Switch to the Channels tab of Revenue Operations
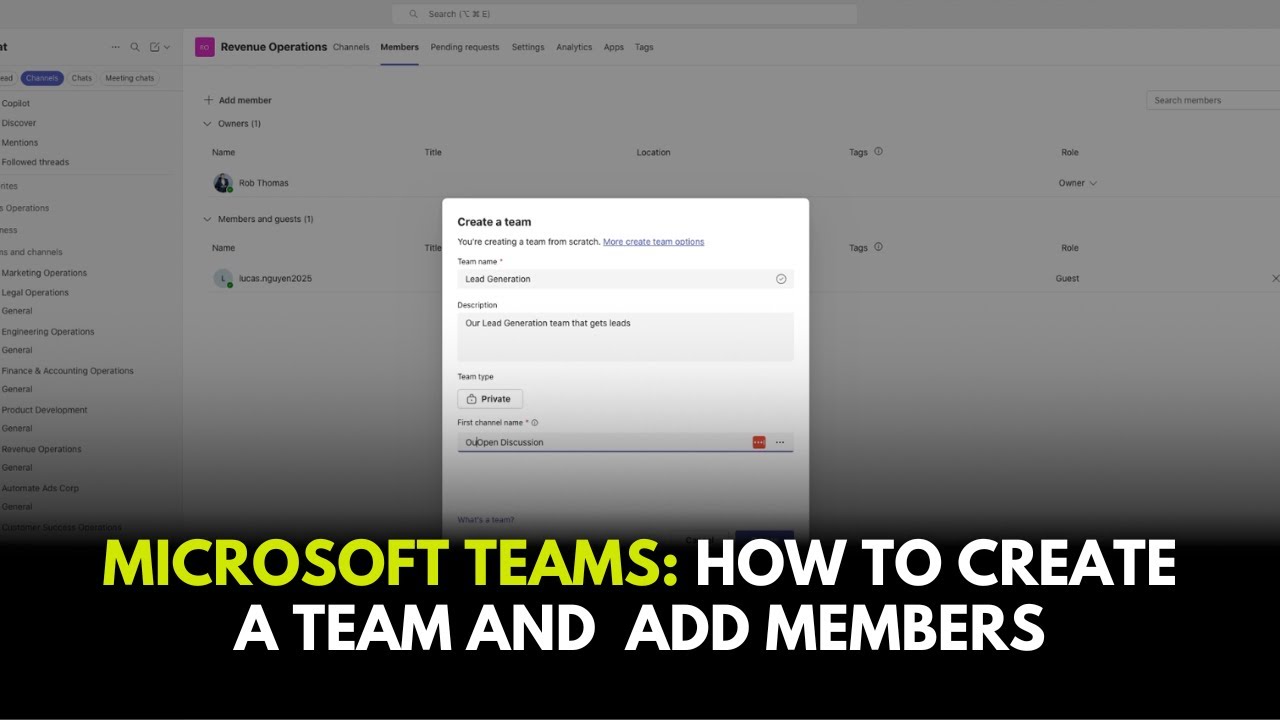The image size is (1280, 720). click(351, 47)
